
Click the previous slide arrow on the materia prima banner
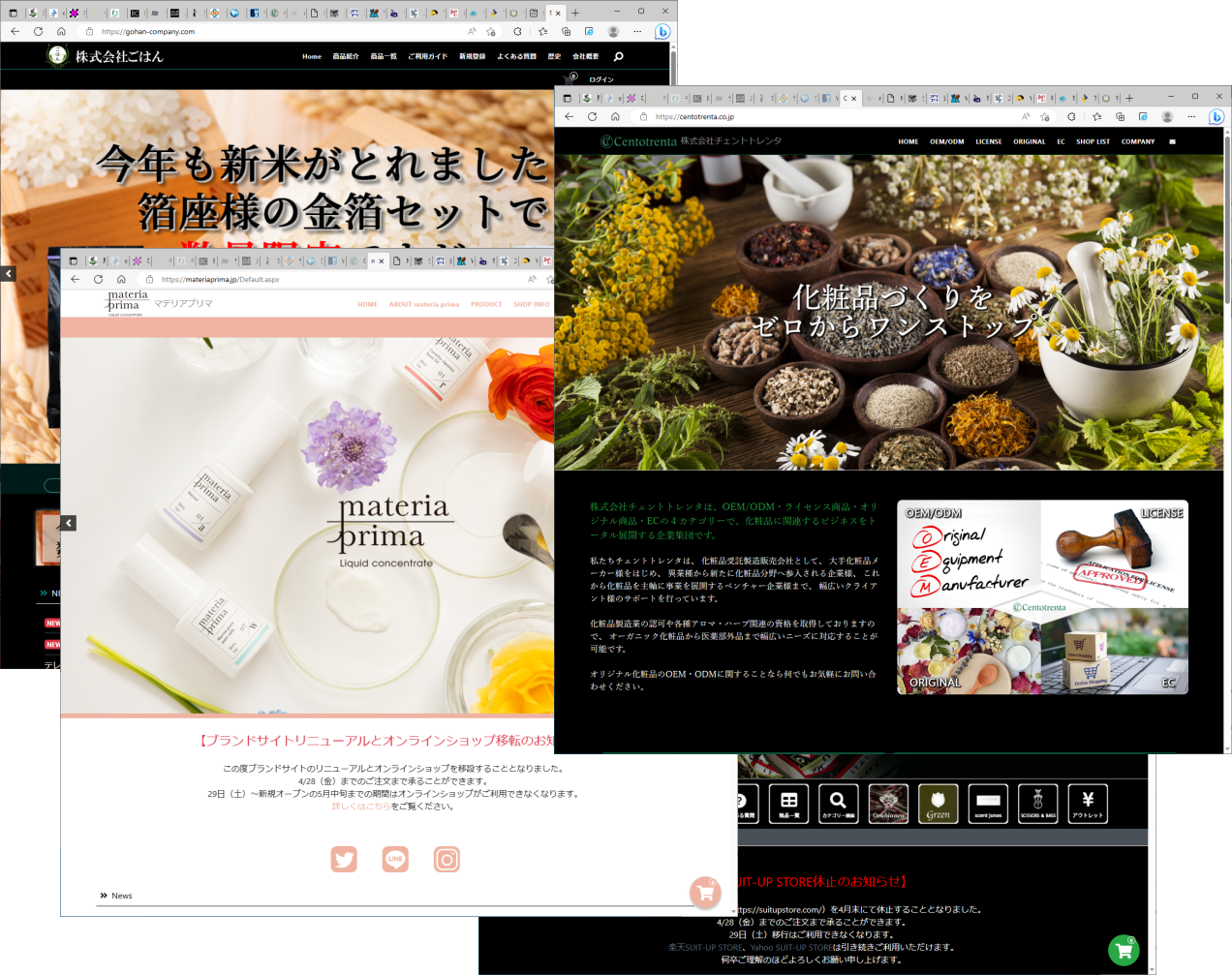[68, 523]
